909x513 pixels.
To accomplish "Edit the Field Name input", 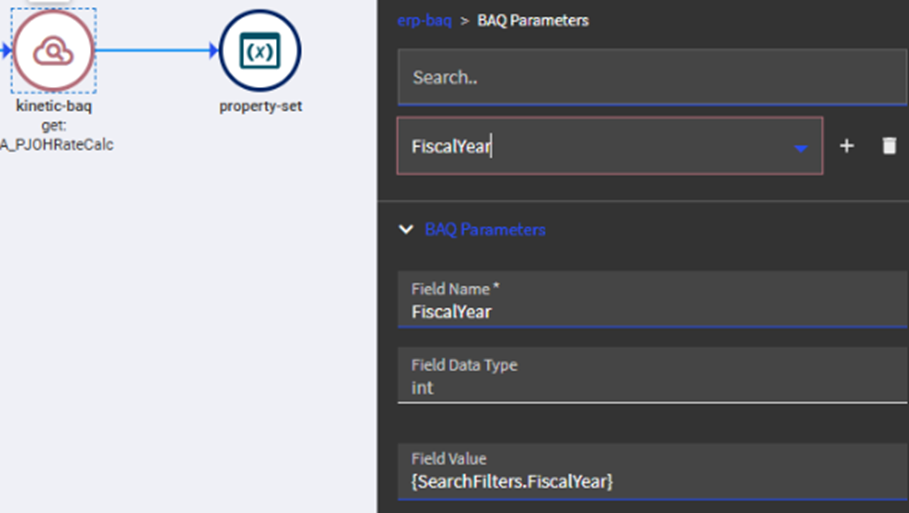I will (651, 311).
